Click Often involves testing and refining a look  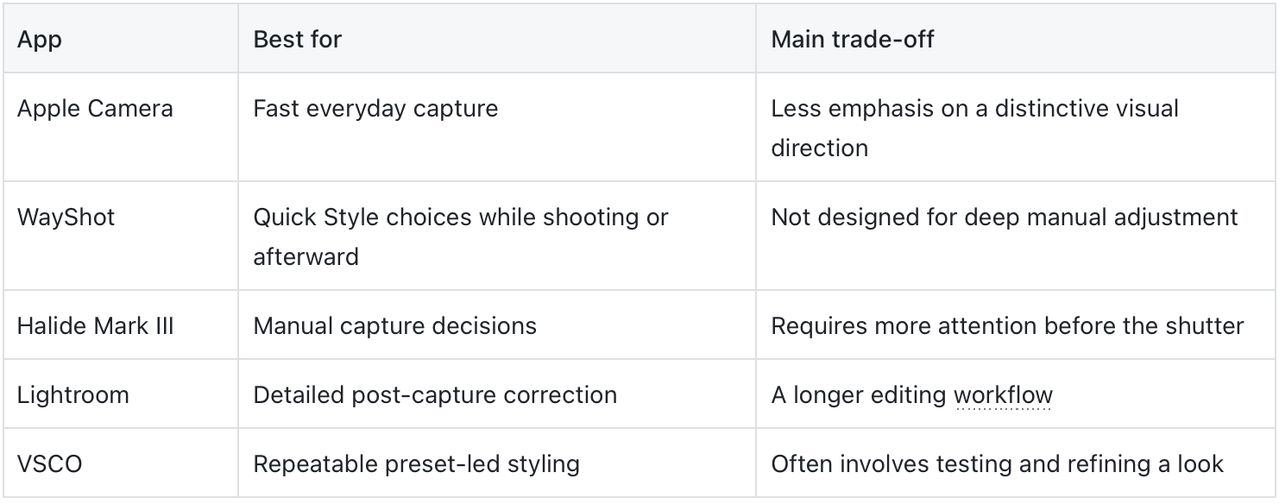(997, 463)
